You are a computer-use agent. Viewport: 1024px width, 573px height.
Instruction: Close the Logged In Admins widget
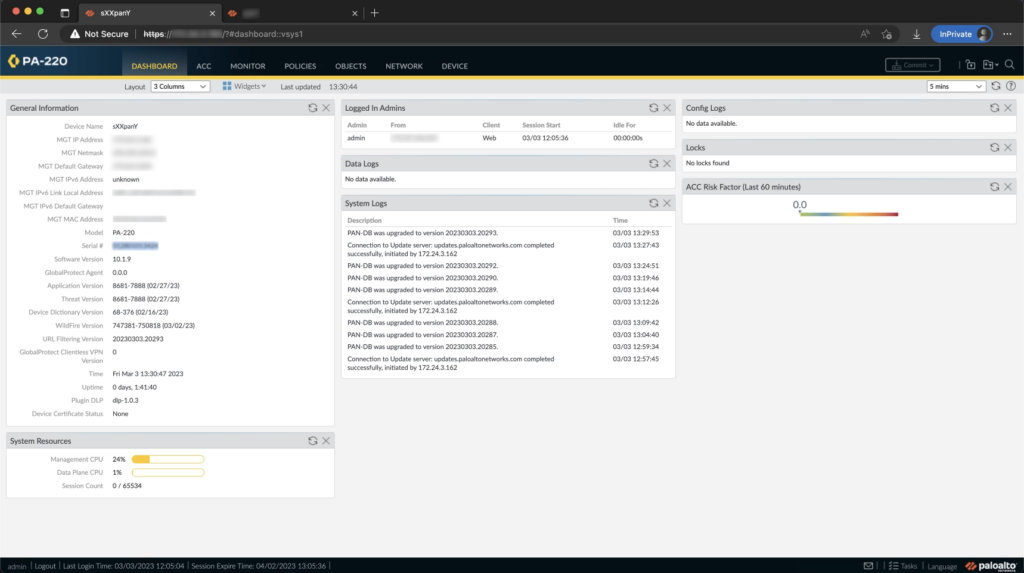pos(667,108)
